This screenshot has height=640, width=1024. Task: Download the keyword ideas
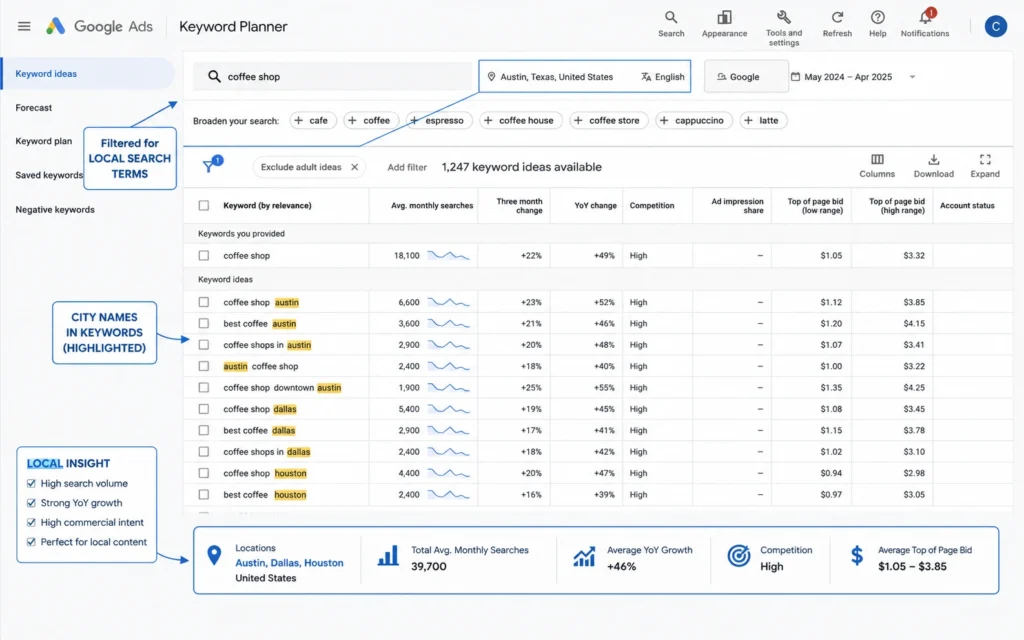pyautogui.click(x=933, y=165)
